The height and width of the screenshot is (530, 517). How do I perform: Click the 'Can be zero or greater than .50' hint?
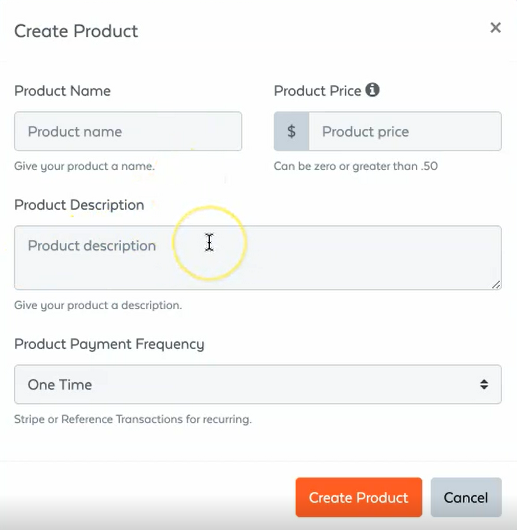pos(356,166)
